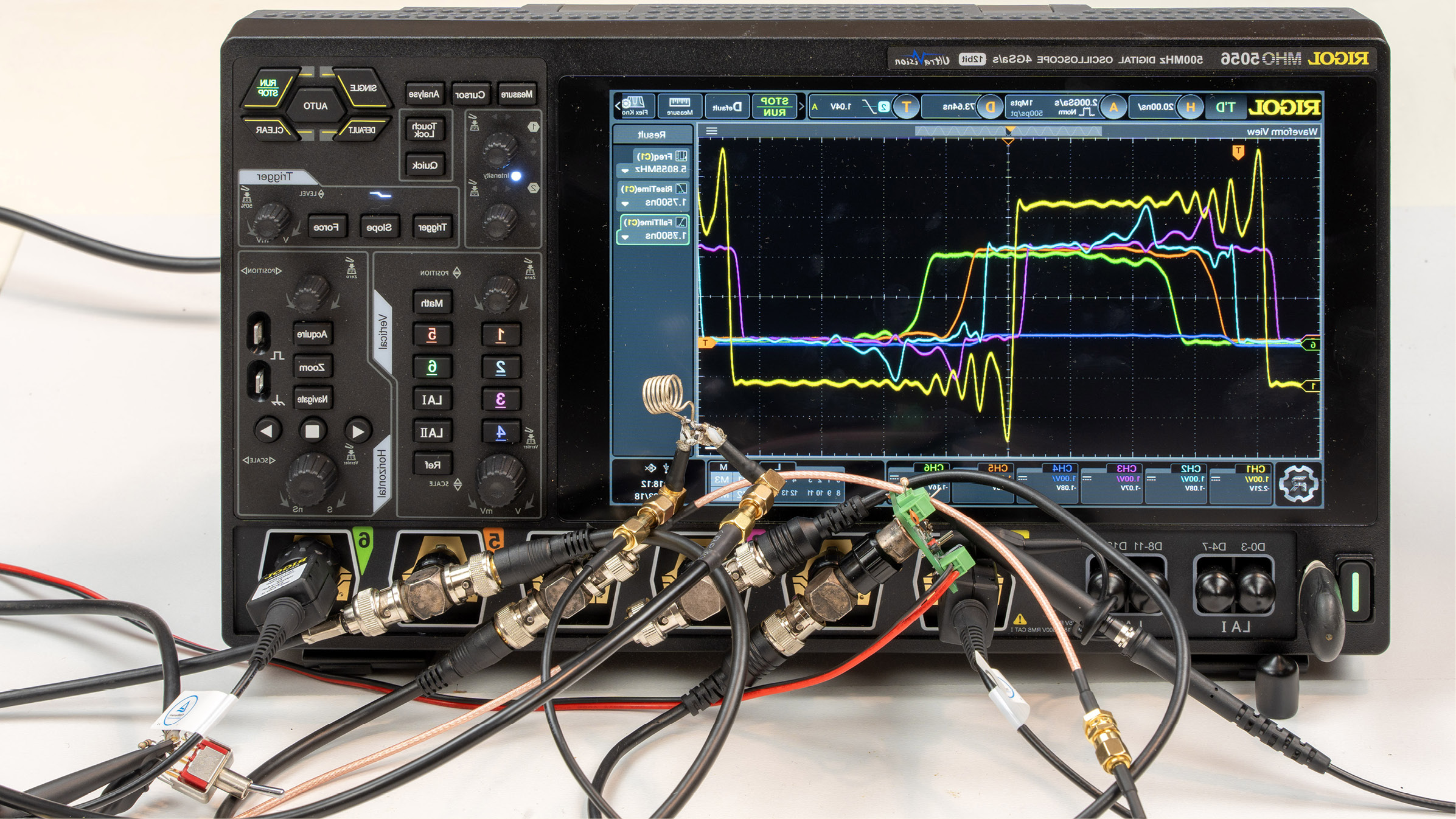Toggle the on-screen STOP RUN button
The width and height of the screenshot is (1456, 819).
(775, 106)
